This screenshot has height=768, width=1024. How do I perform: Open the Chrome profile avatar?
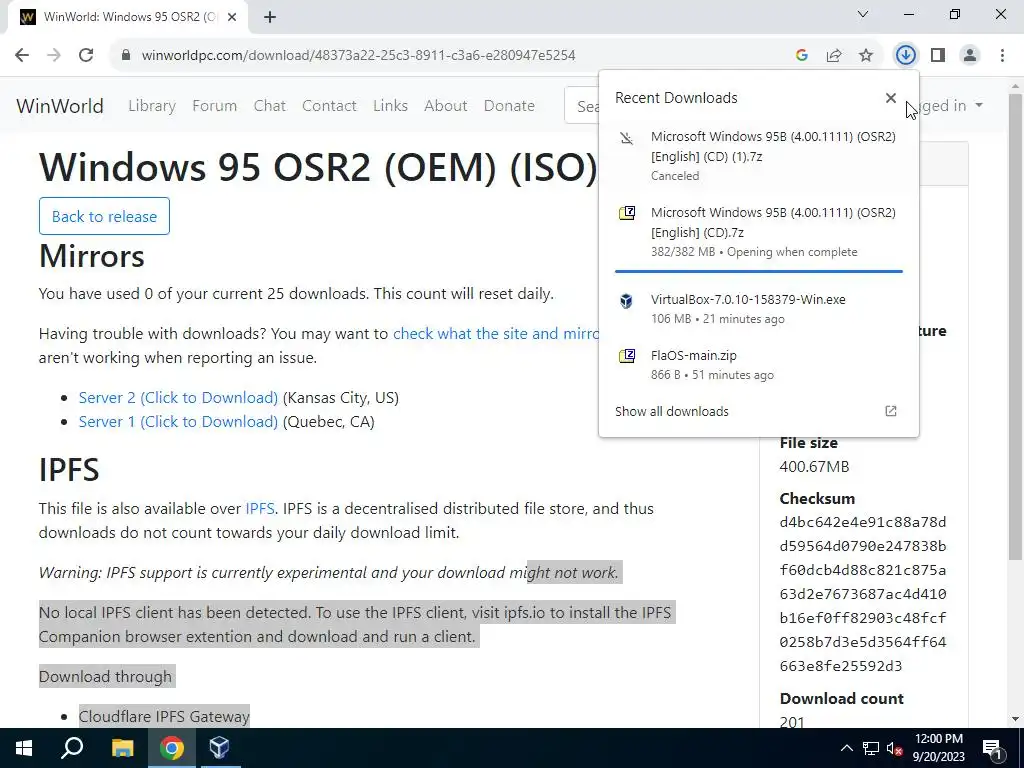pos(970,56)
